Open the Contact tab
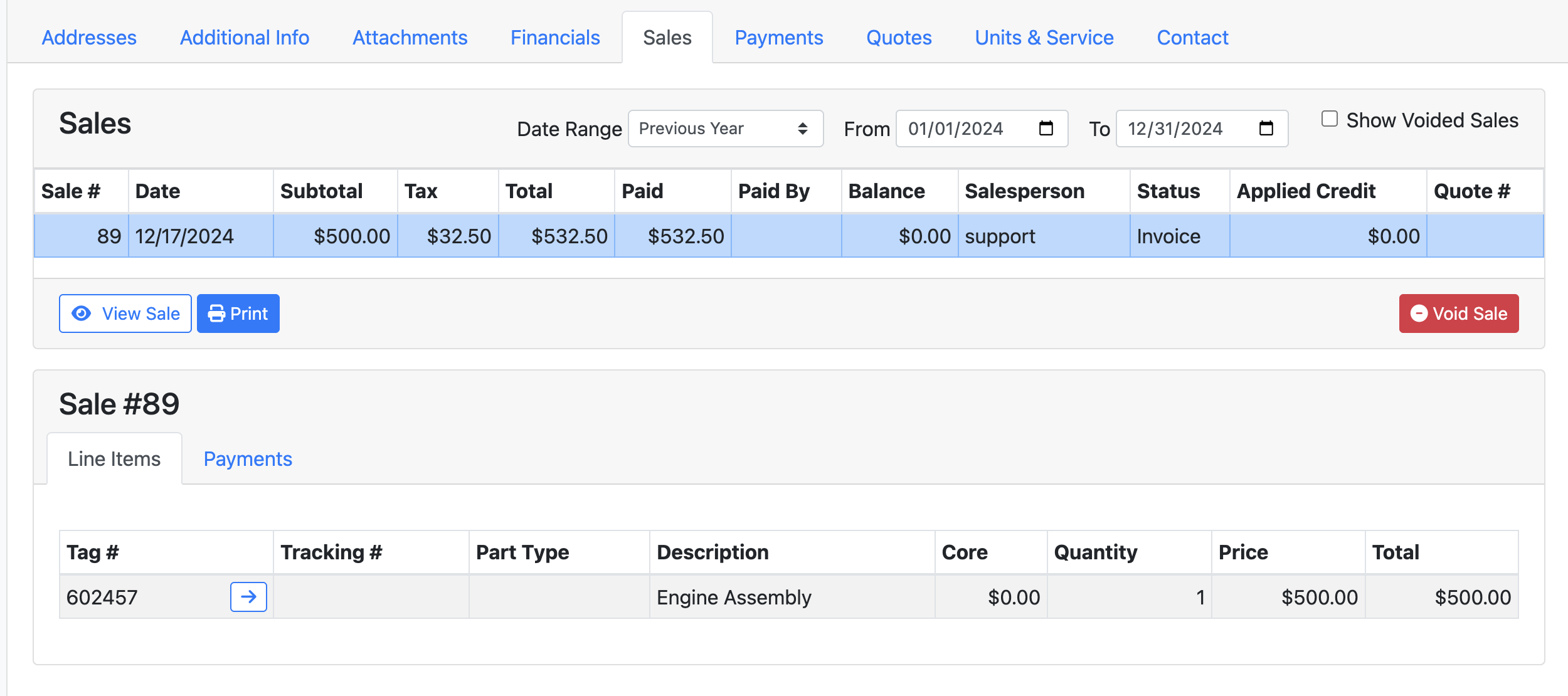1568x696 pixels. (1192, 38)
